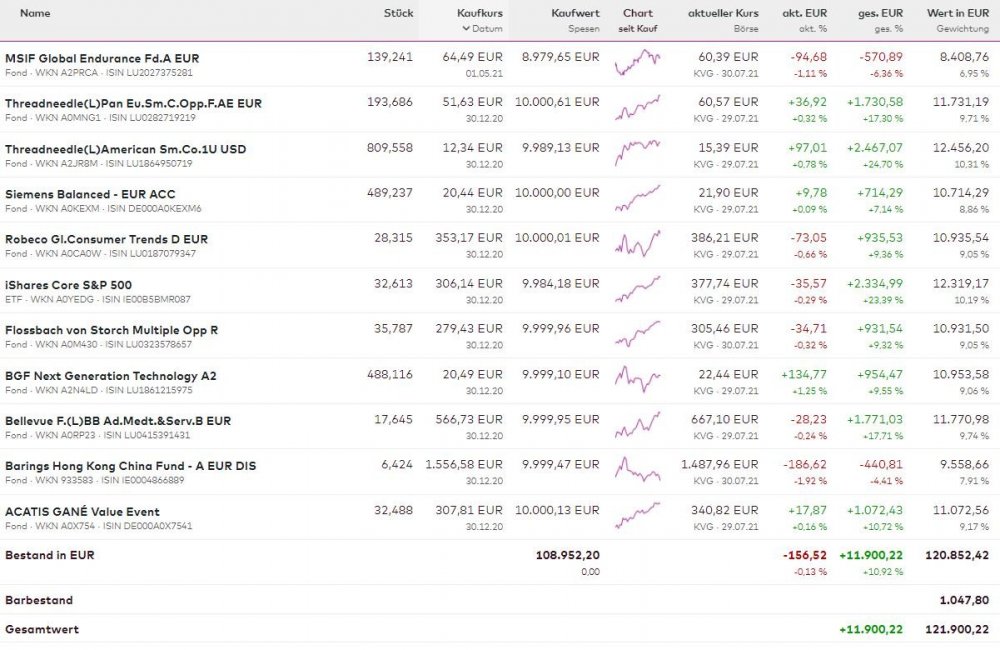Click the BGF Next Generation Technology mini chart
The width and height of the screenshot is (1000, 650).
(637, 380)
